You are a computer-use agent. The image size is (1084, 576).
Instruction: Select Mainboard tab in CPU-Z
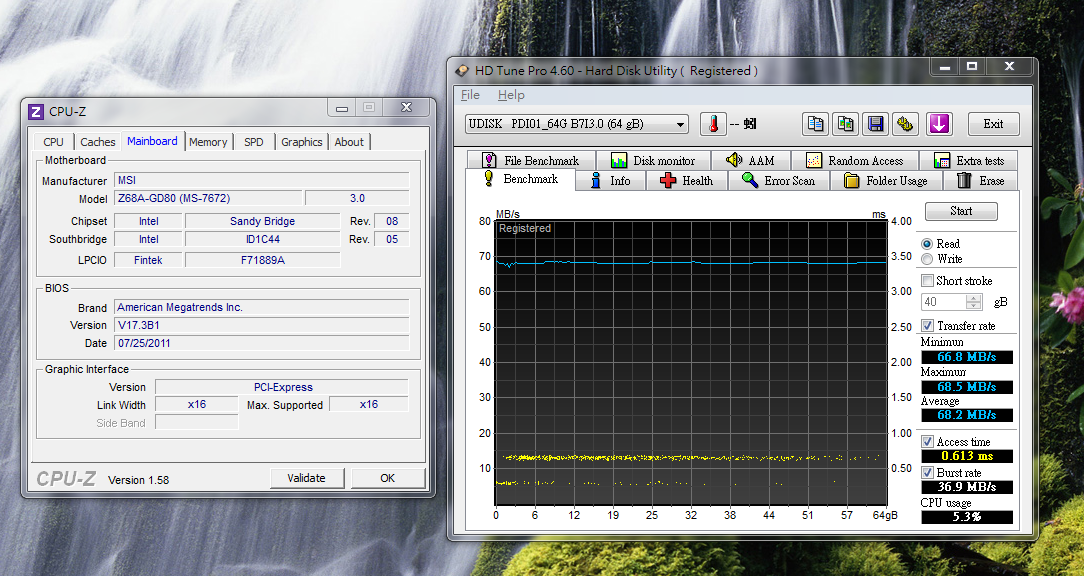(152, 140)
